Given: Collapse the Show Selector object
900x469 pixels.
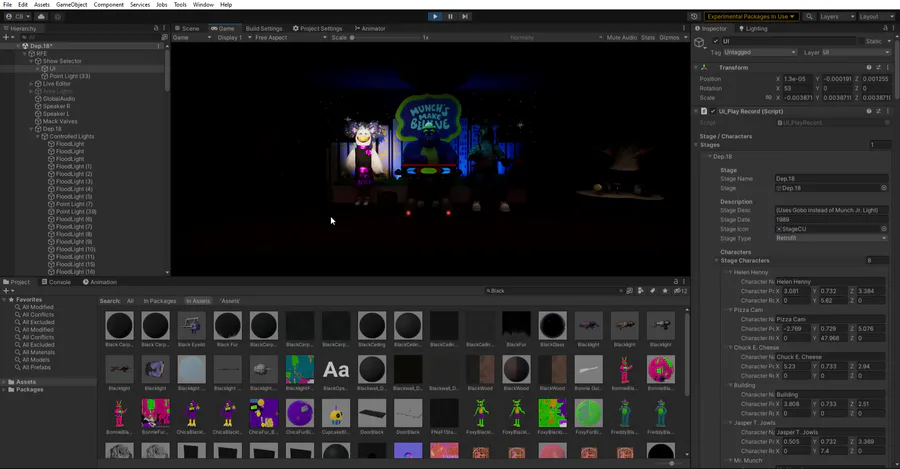Looking at the screenshot, I should (32, 61).
